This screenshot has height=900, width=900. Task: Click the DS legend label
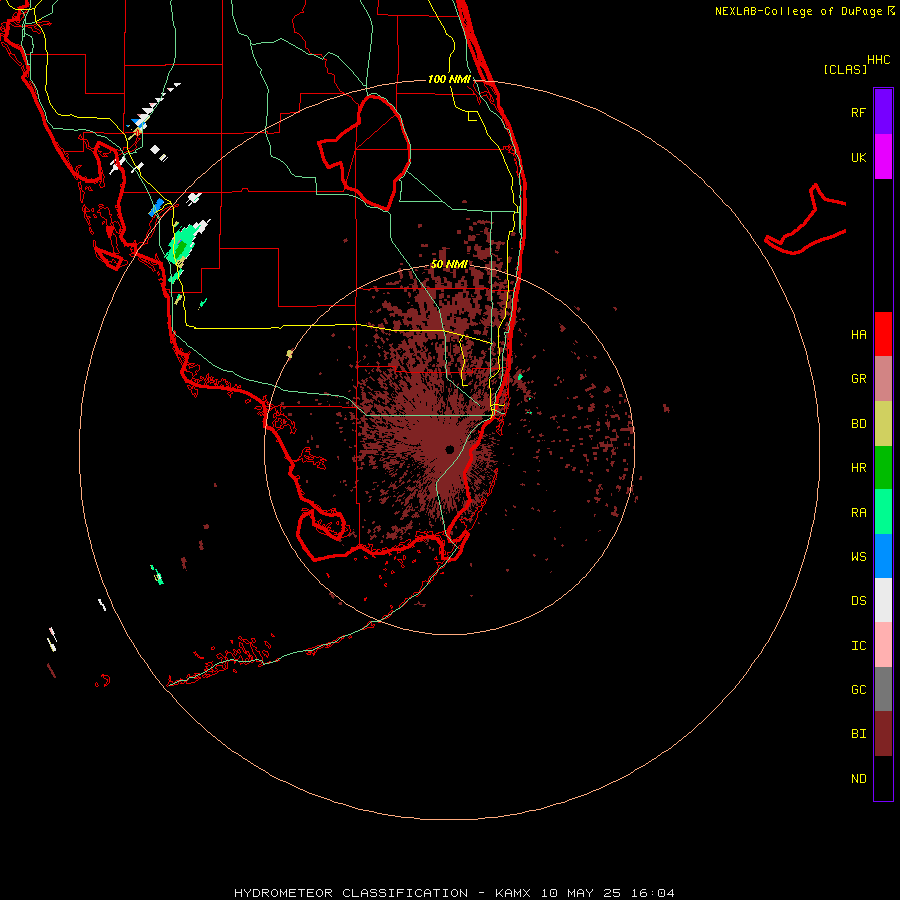(x=858, y=600)
